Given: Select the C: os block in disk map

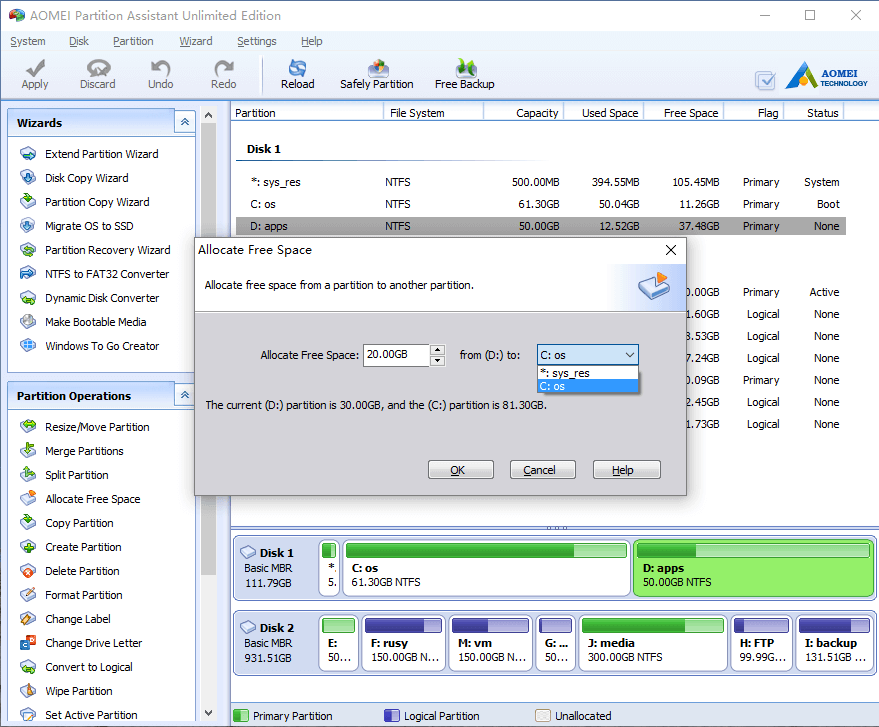Looking at the screenshot, I should tap(486, 568).
